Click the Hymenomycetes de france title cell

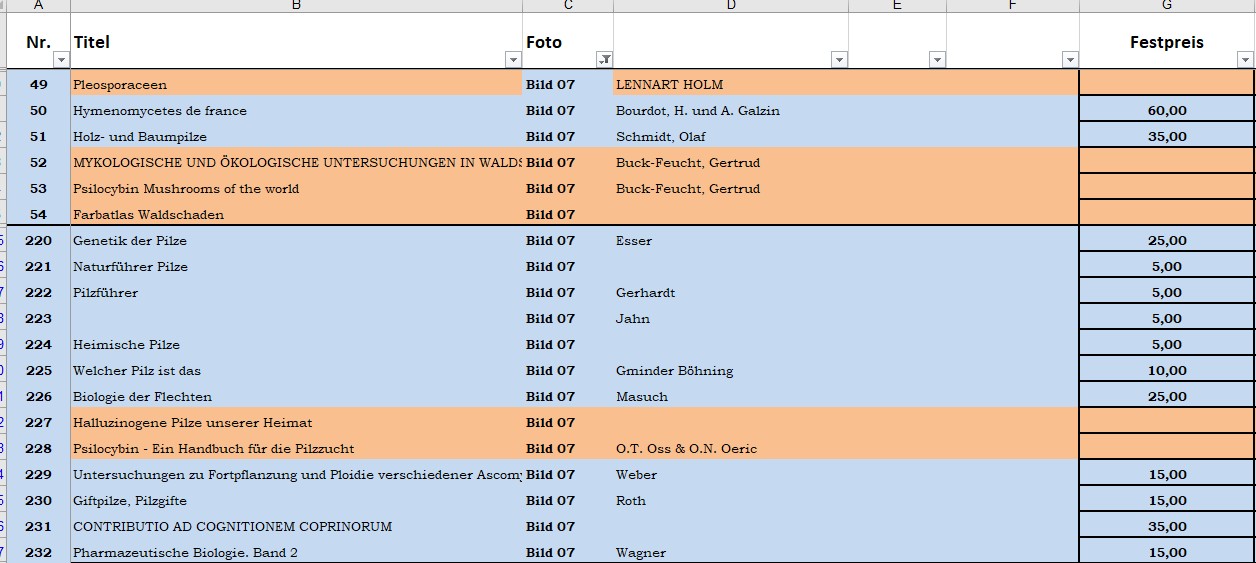pos(296,111)
